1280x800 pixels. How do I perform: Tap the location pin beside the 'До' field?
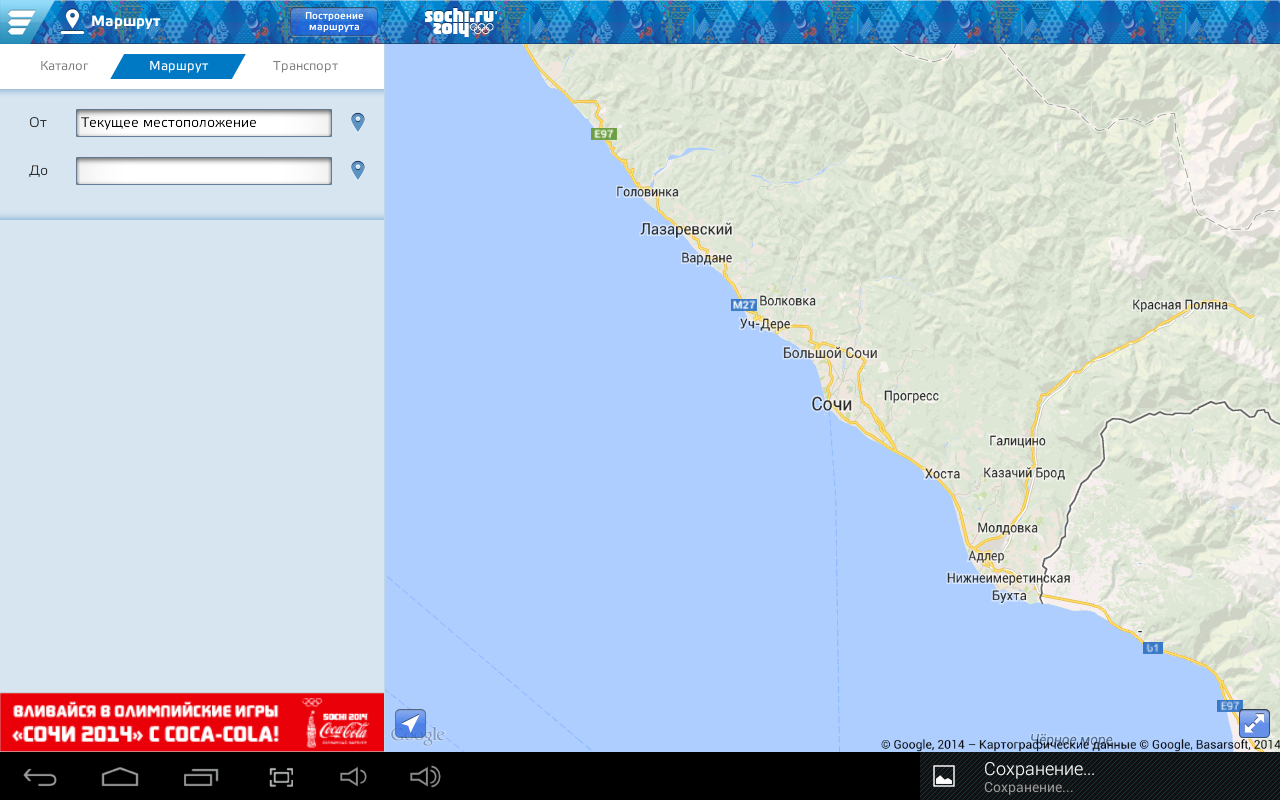coord(358,170)
